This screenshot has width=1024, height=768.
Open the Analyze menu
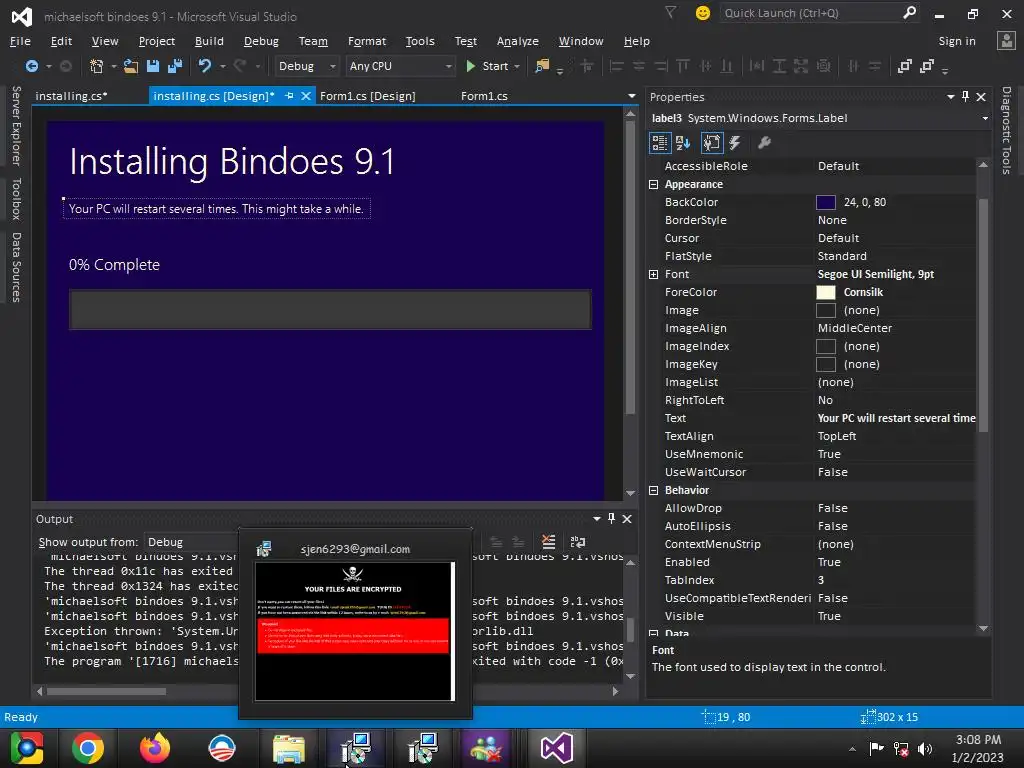point(517,41)
